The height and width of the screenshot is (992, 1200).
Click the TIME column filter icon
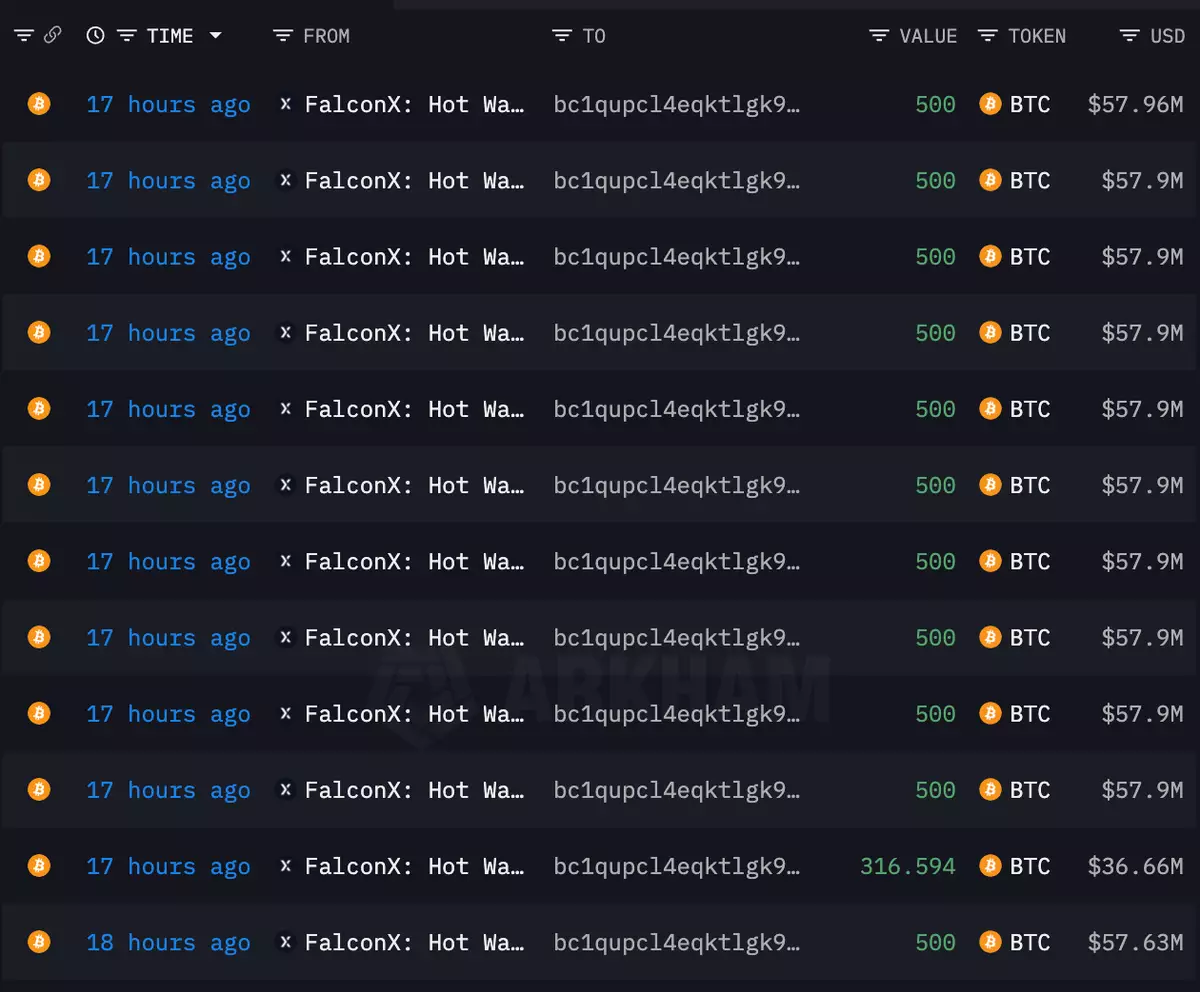point(127,36)
